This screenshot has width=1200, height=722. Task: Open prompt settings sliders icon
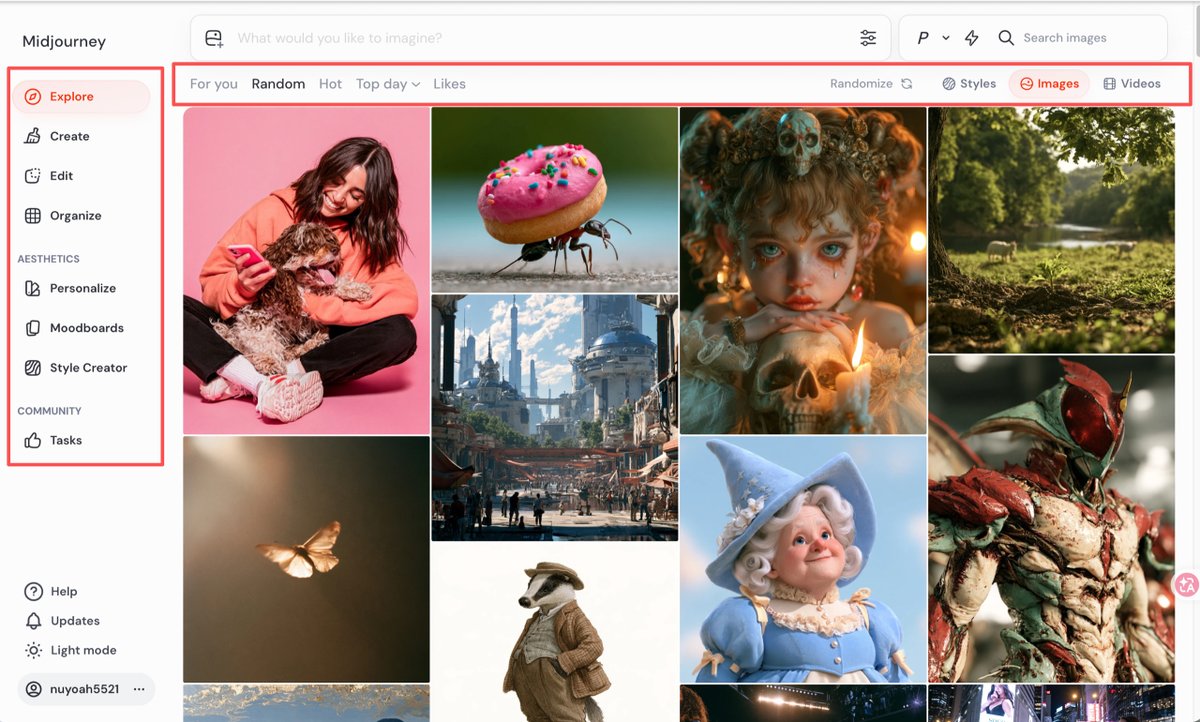pyautogui.click(x=868, y=38)
